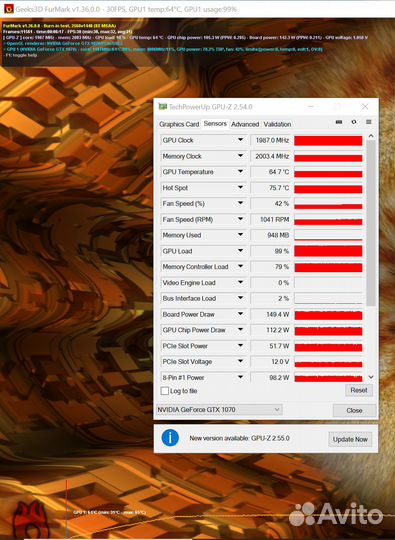The image size is (395, 540).
Task: Click the GPU-Z refresh icon
Action: click(354, 122)
